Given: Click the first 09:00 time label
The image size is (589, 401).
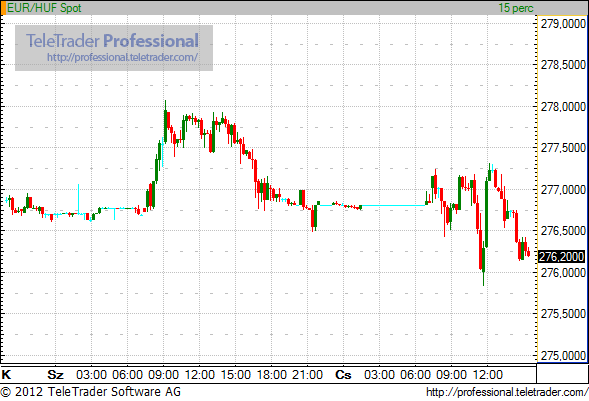Looking at the screenshot, I should click(163, 375).
